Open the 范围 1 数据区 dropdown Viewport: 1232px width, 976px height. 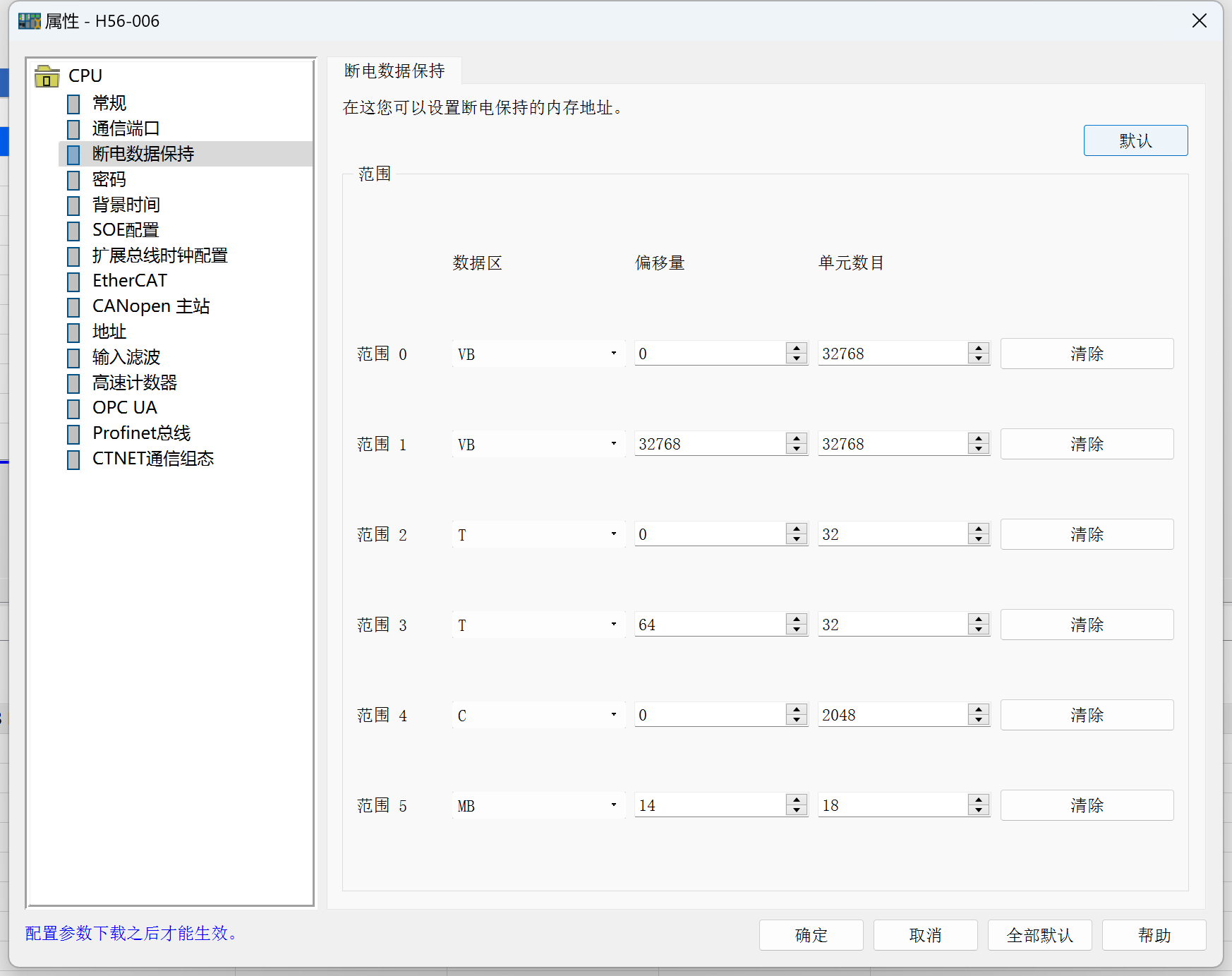[538, 444]
